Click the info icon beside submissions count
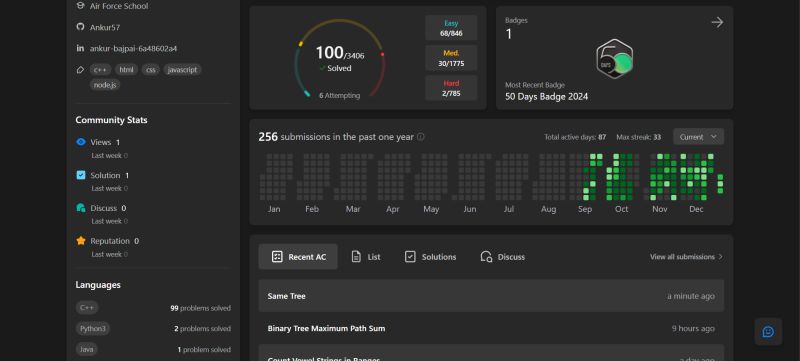 [420, 137]
